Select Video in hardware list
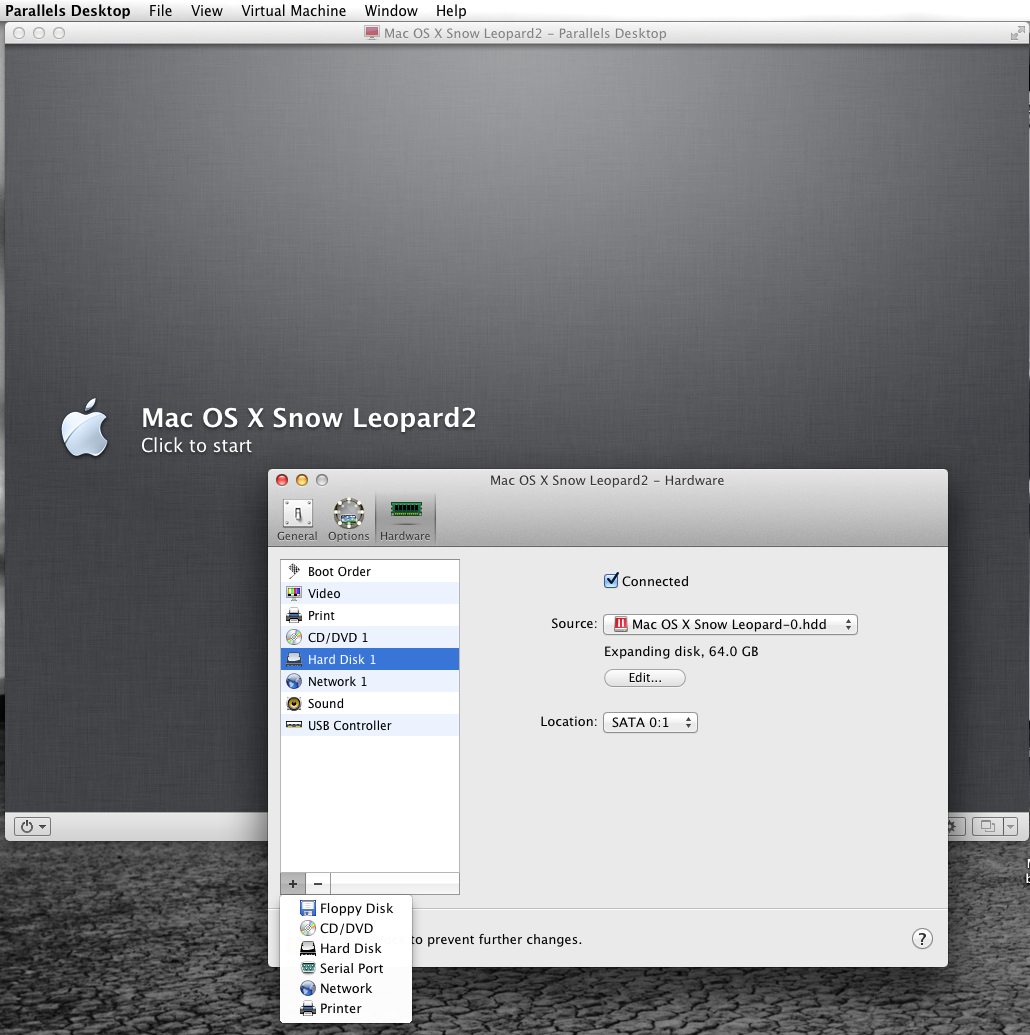Viewport: 1030px width, 1035px height. [370, 593]
